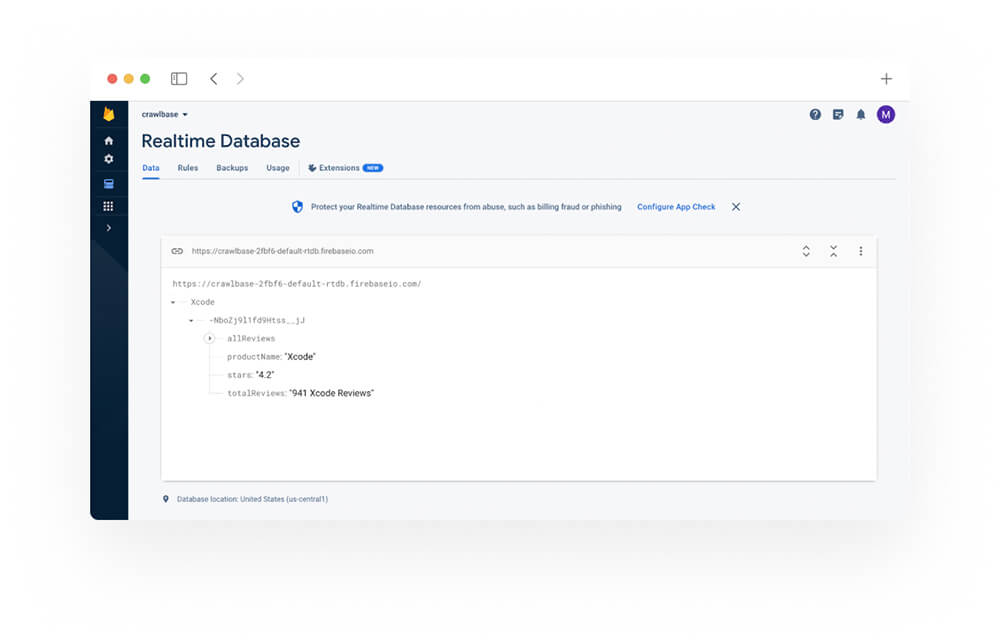Open the account menu via the M avatar
Viewport: 1000px width, 643px height.
886,114
